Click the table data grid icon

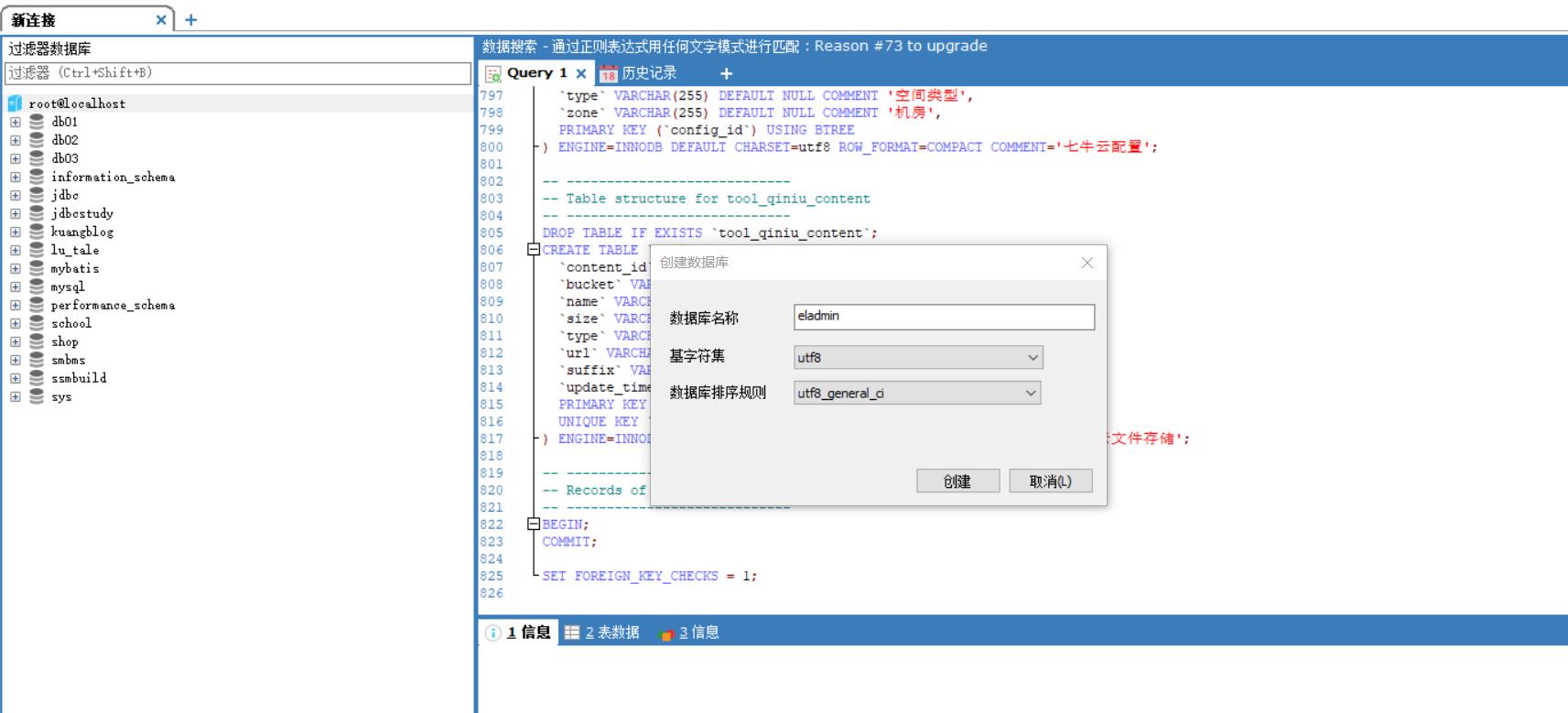click(572, 632)
